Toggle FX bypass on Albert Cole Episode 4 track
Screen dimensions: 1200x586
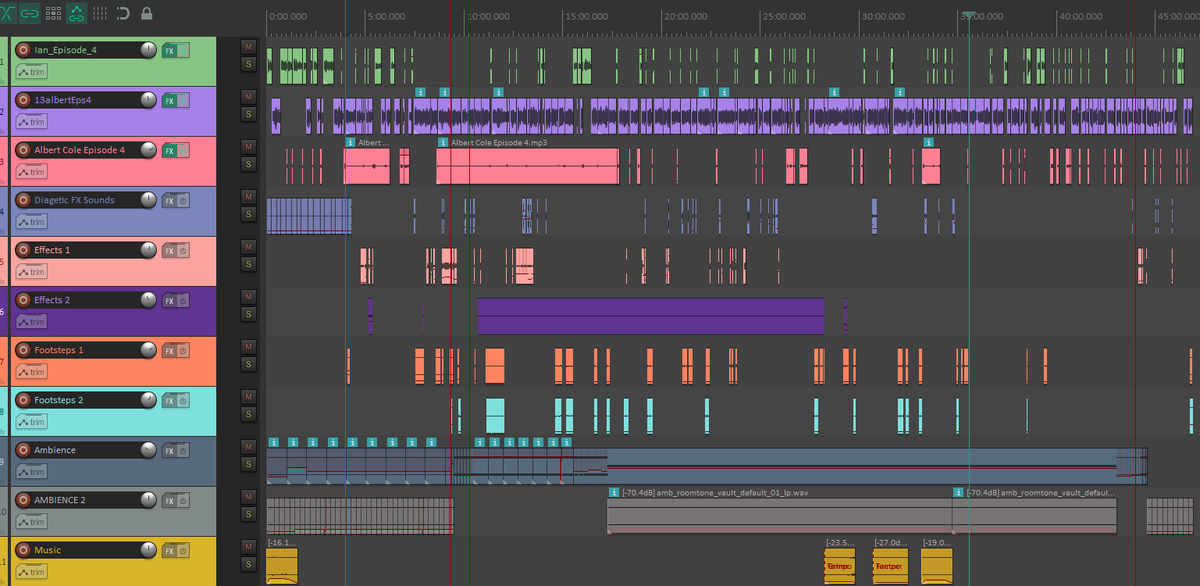tap(183, 150)
